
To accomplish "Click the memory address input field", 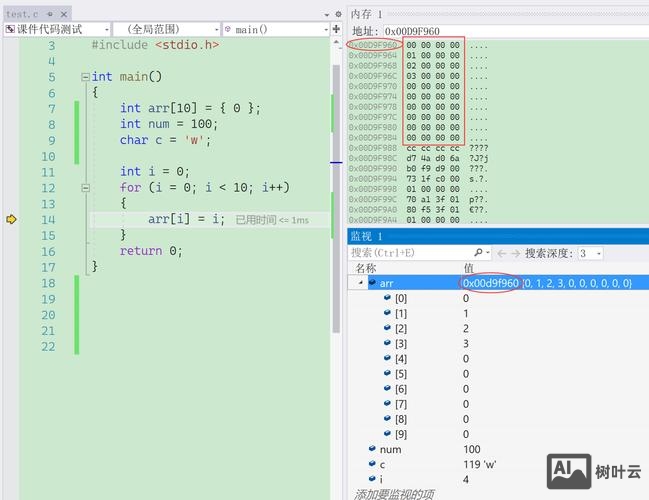I will click(510, 31).
